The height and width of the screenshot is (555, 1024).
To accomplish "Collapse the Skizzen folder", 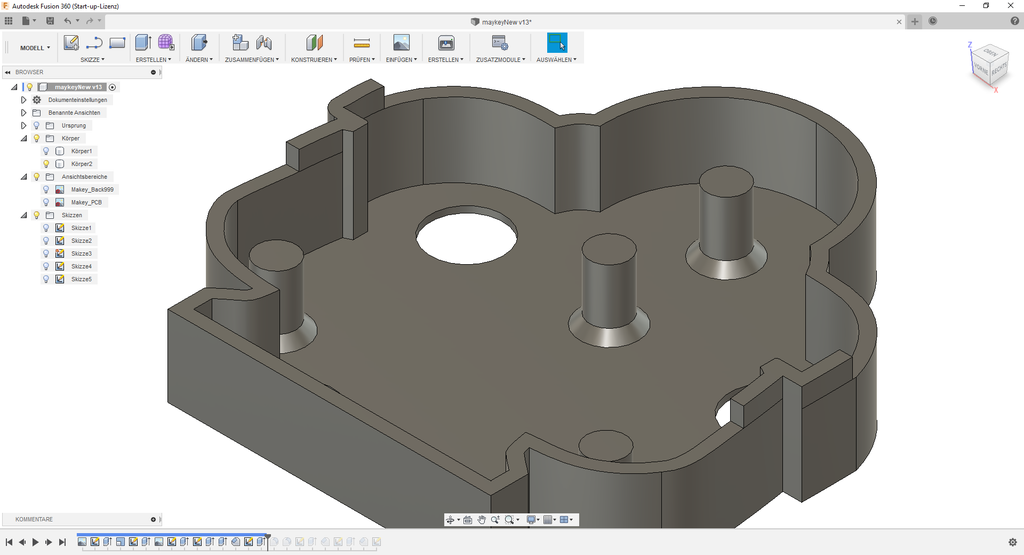I will tap(23, 215).
